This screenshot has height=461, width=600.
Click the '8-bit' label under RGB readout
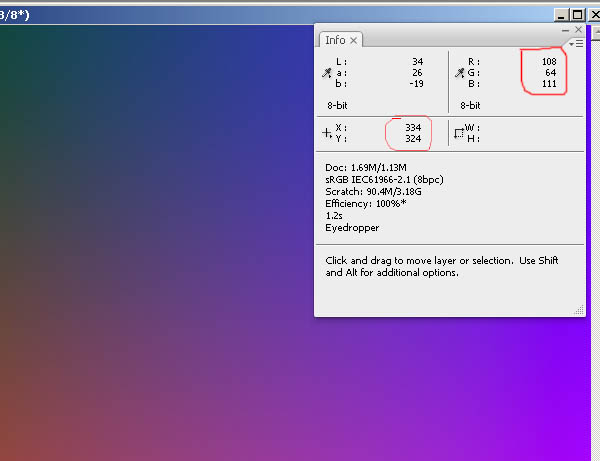(x=470, y=106)
